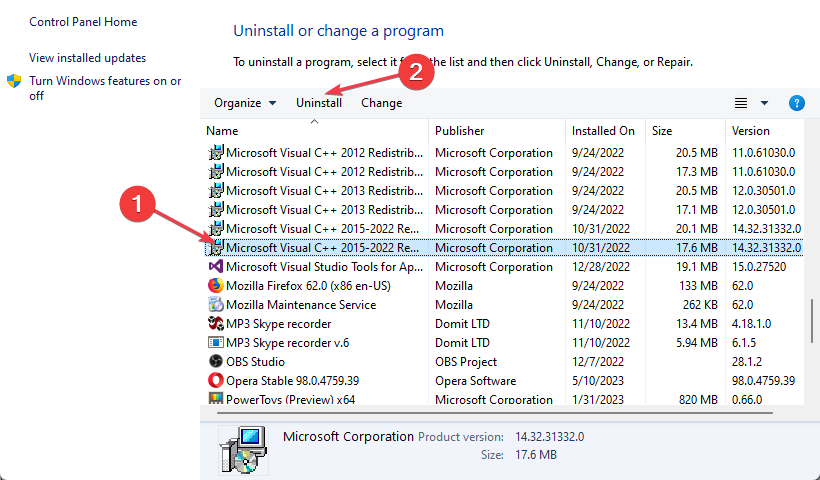The height and width of the screenshot is (480, 820).
Task: Sort by the Publisher column header
Action: pyautogui.click(x=496, y=131)
